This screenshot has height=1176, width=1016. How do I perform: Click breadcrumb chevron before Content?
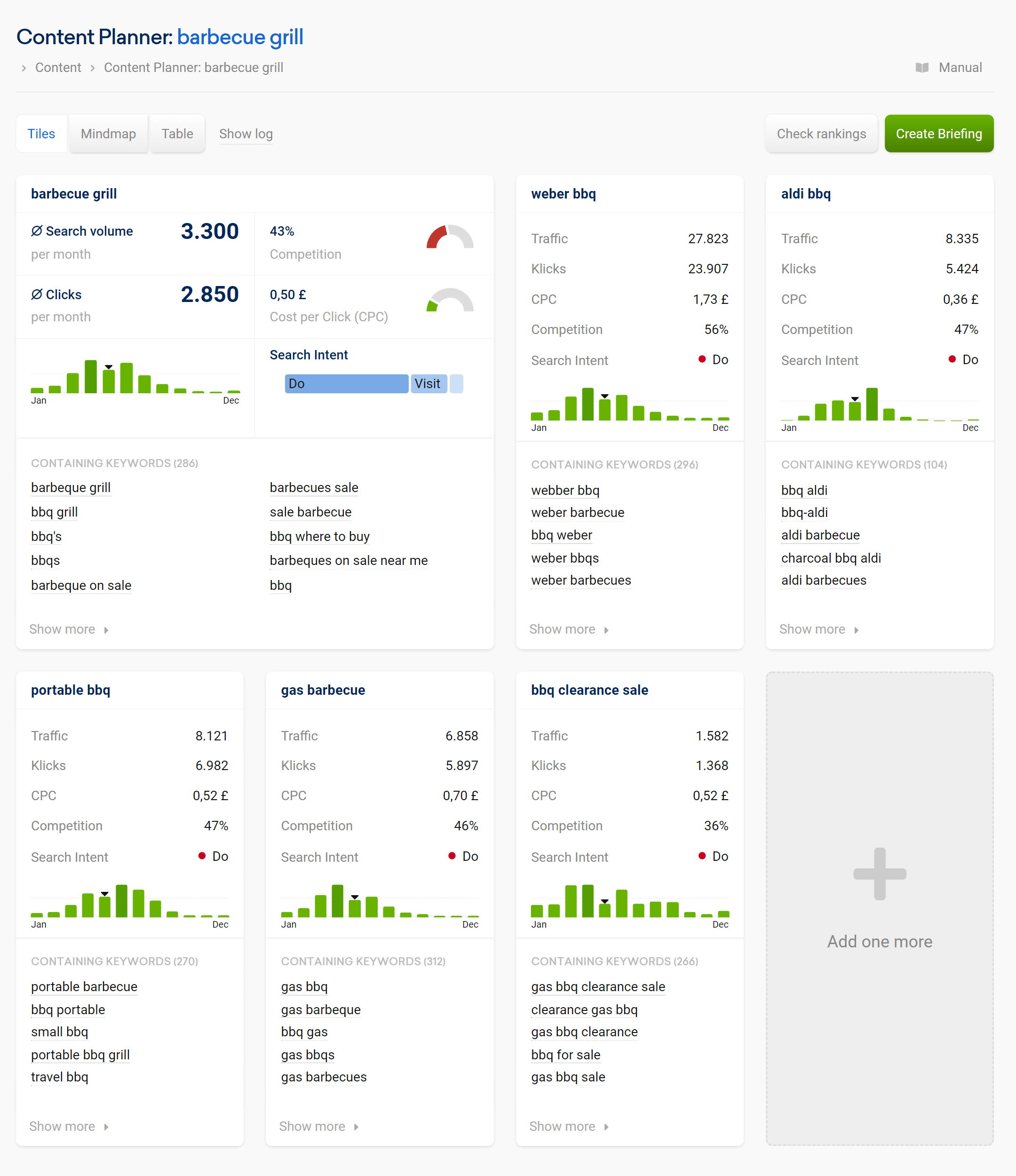[24, 68]
